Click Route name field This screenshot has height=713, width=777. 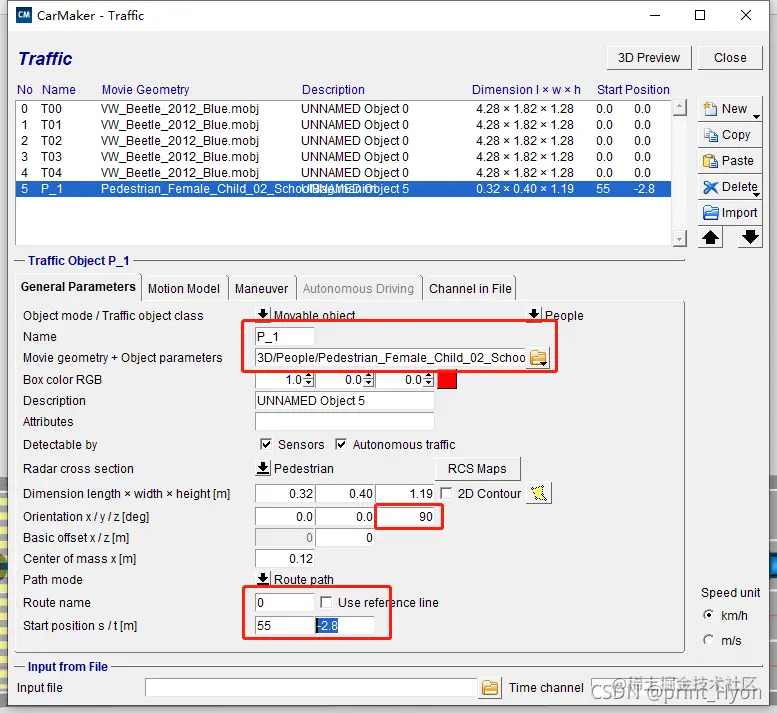pos(285,603)
